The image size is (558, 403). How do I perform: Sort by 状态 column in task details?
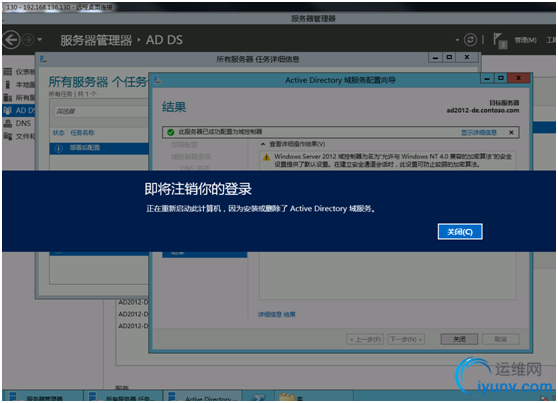(58, 133)
